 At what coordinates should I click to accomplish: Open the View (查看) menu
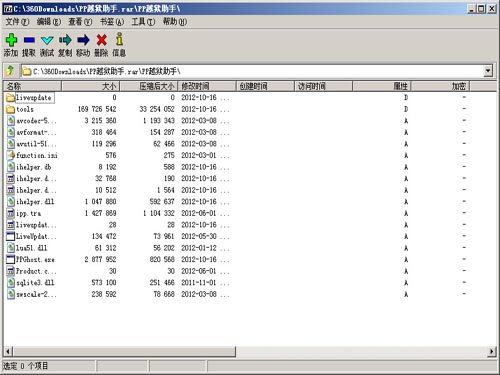click(x=80, y=22)
